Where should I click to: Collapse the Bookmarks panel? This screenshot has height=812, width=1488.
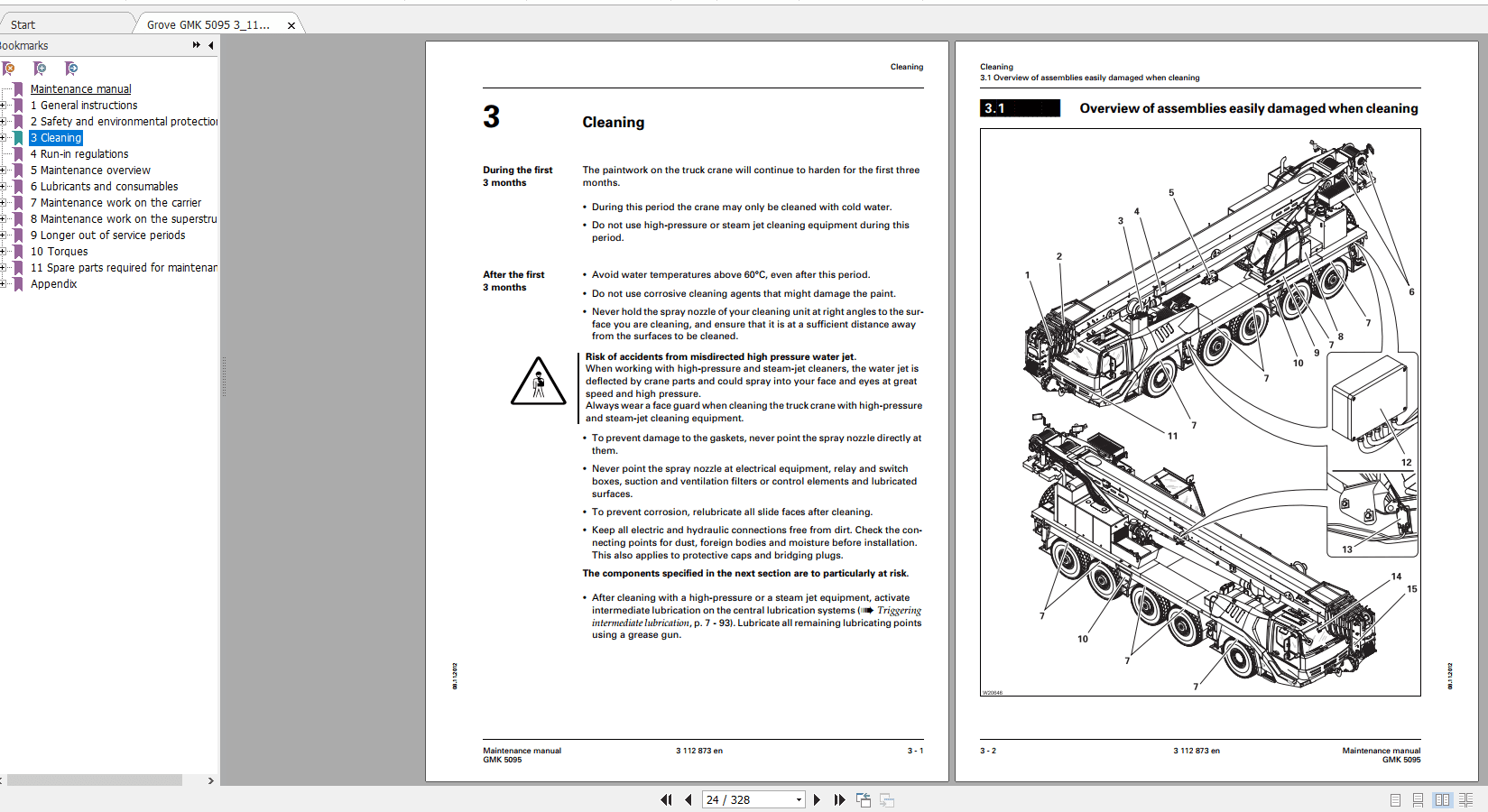click(210, 45)
